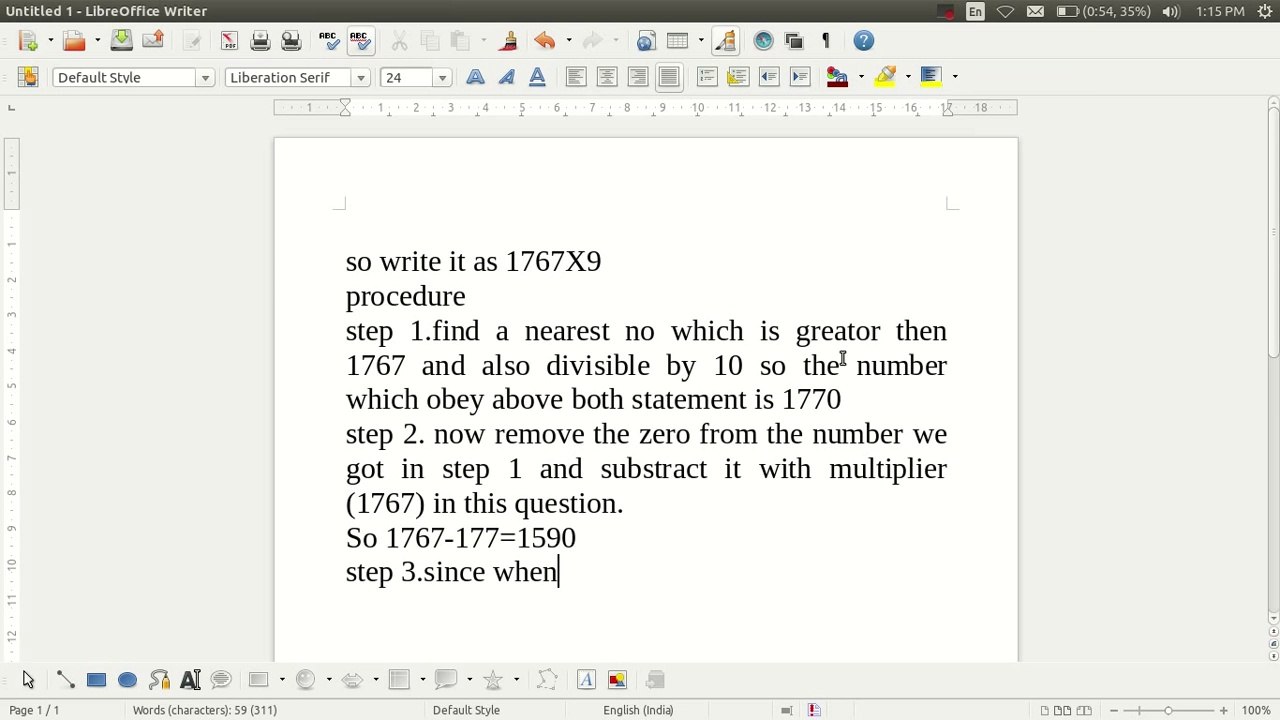Click the vertical document scrollbar
This screenshot has width=1280, height=720.
tap(1273, 230)
